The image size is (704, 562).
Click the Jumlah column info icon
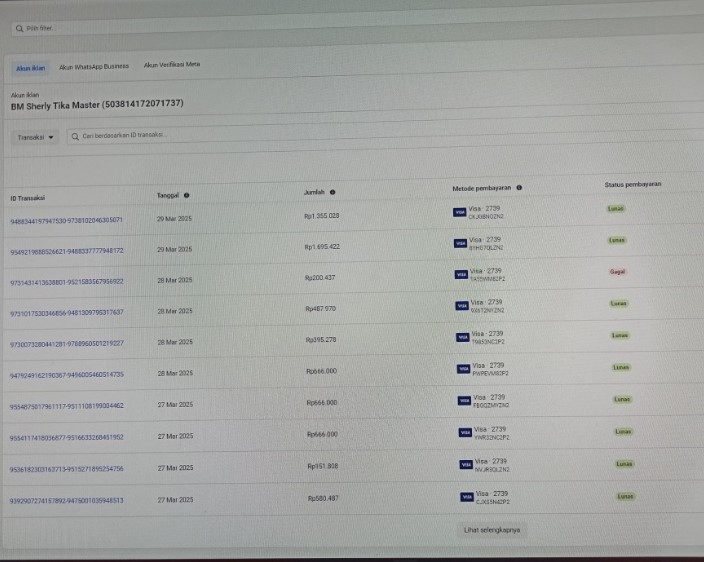pyautogui.click(x=332, y=192)
